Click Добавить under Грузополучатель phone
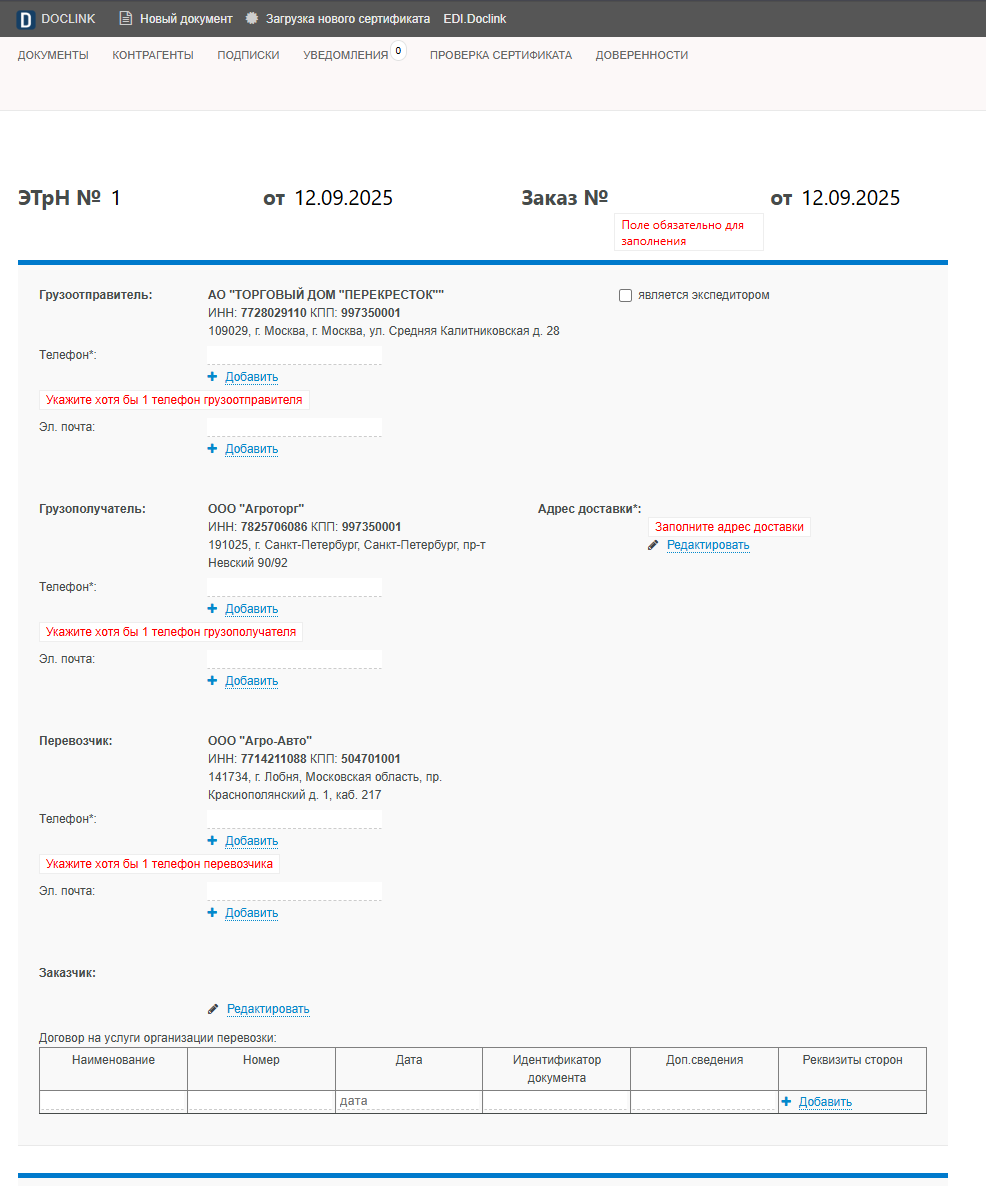The height and width of the screenshot is (1186, 986). point(252,609)
